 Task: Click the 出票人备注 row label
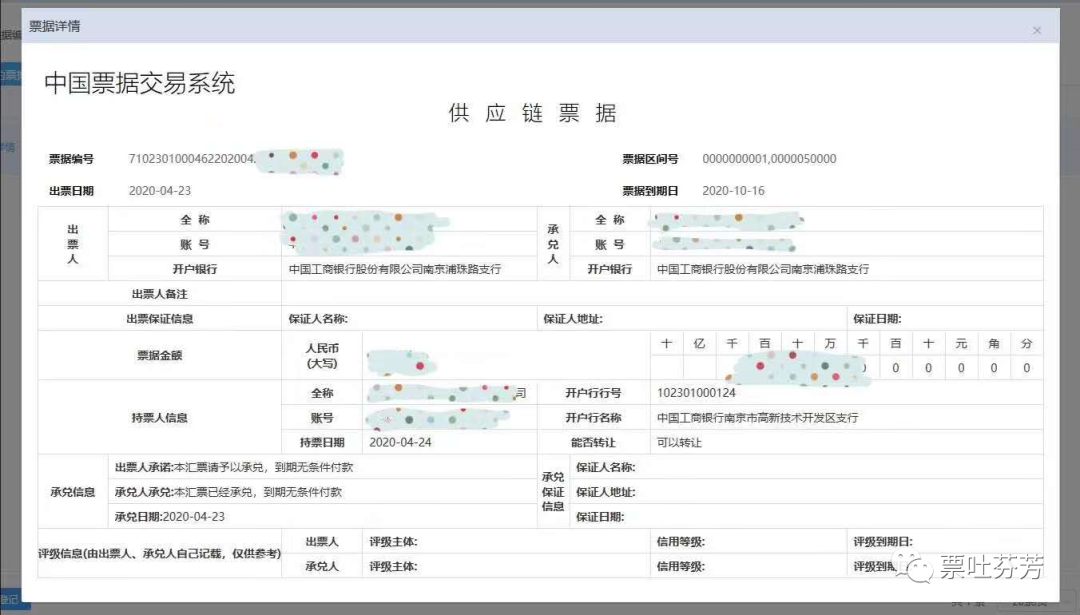click(x=160, y=294)
